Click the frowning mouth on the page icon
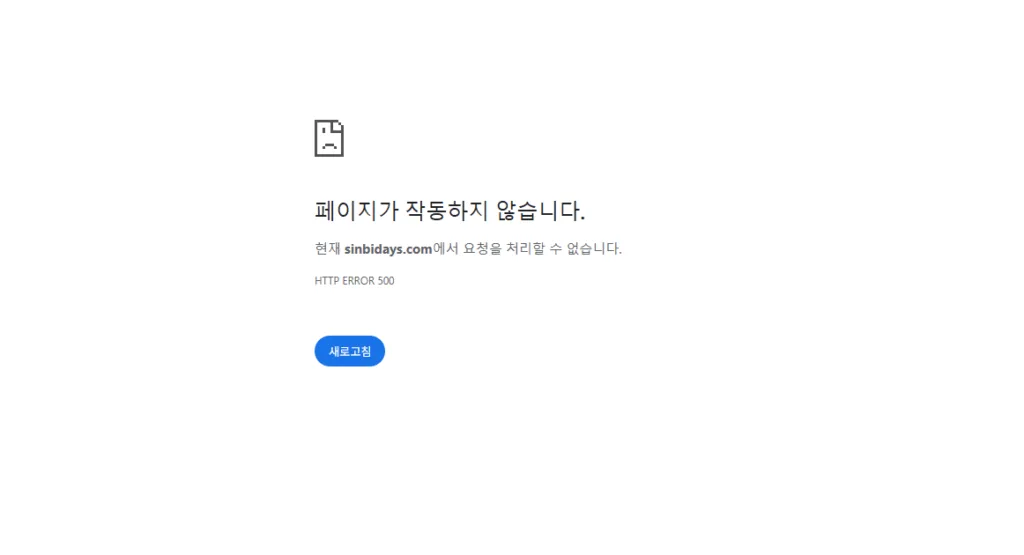Screen dimensions: 1024x555 pyautogui.click(x=329, y=146)
